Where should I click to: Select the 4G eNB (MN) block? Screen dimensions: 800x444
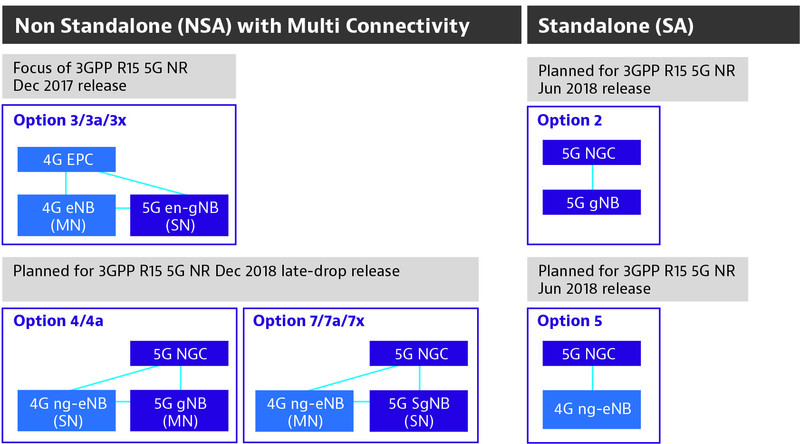coord(66,215)
